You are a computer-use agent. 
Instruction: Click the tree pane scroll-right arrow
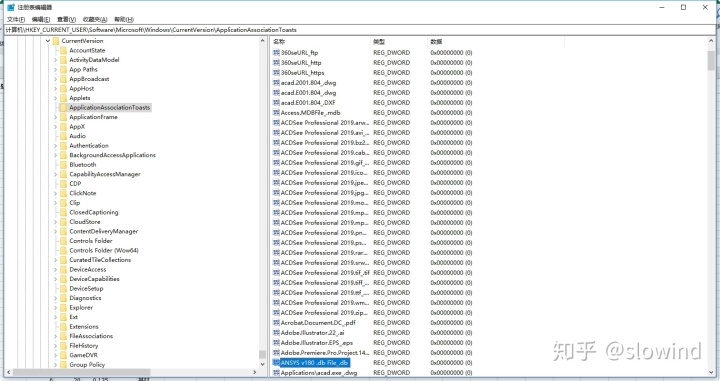point(255,372)
